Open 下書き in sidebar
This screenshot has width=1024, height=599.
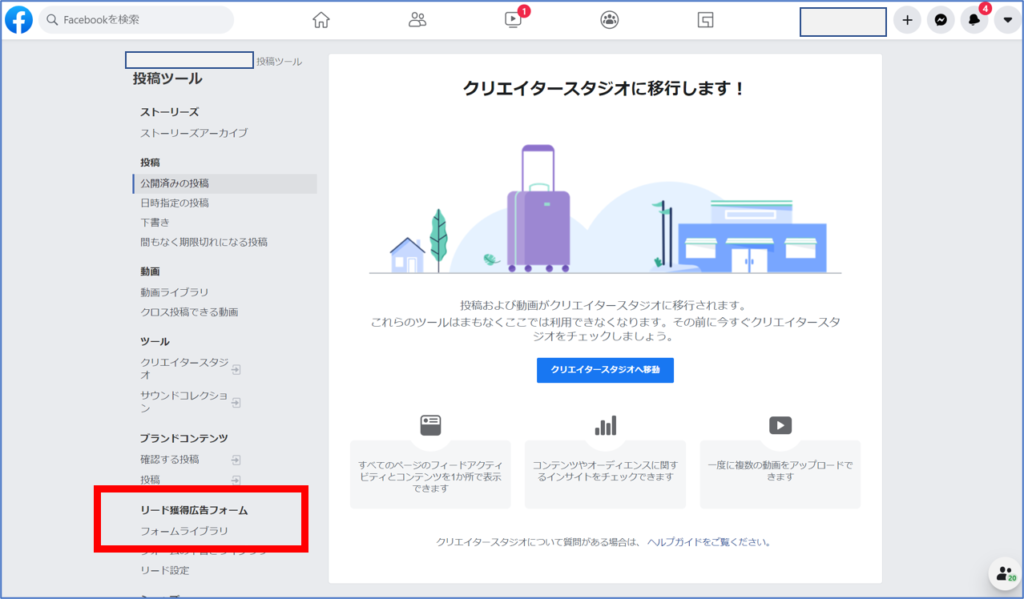155,222
